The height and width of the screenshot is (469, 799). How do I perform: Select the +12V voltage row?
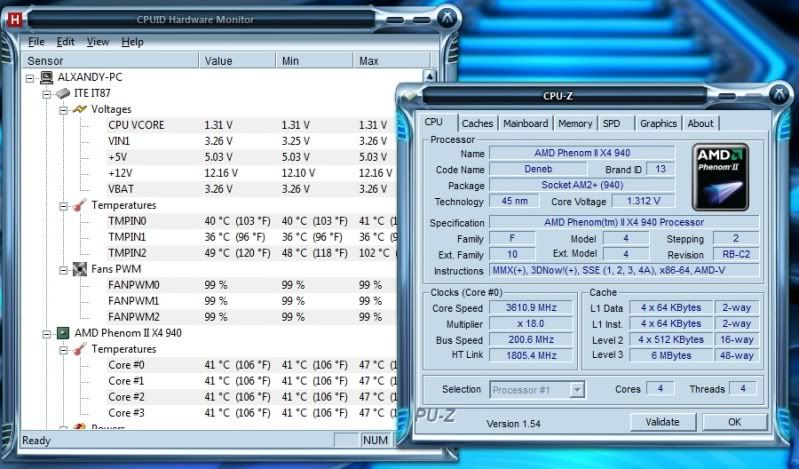tap(251, 173)
